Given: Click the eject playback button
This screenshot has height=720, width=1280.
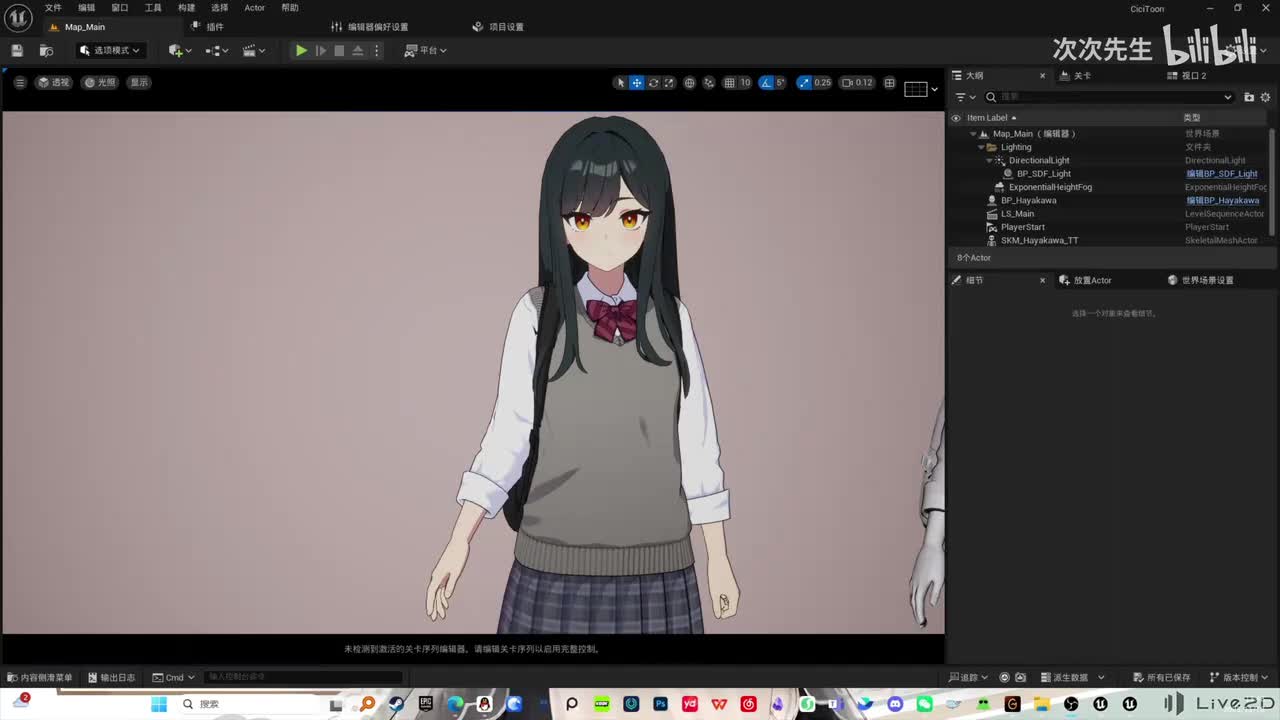Looking at the screenshot, I should tap(357, 50).
